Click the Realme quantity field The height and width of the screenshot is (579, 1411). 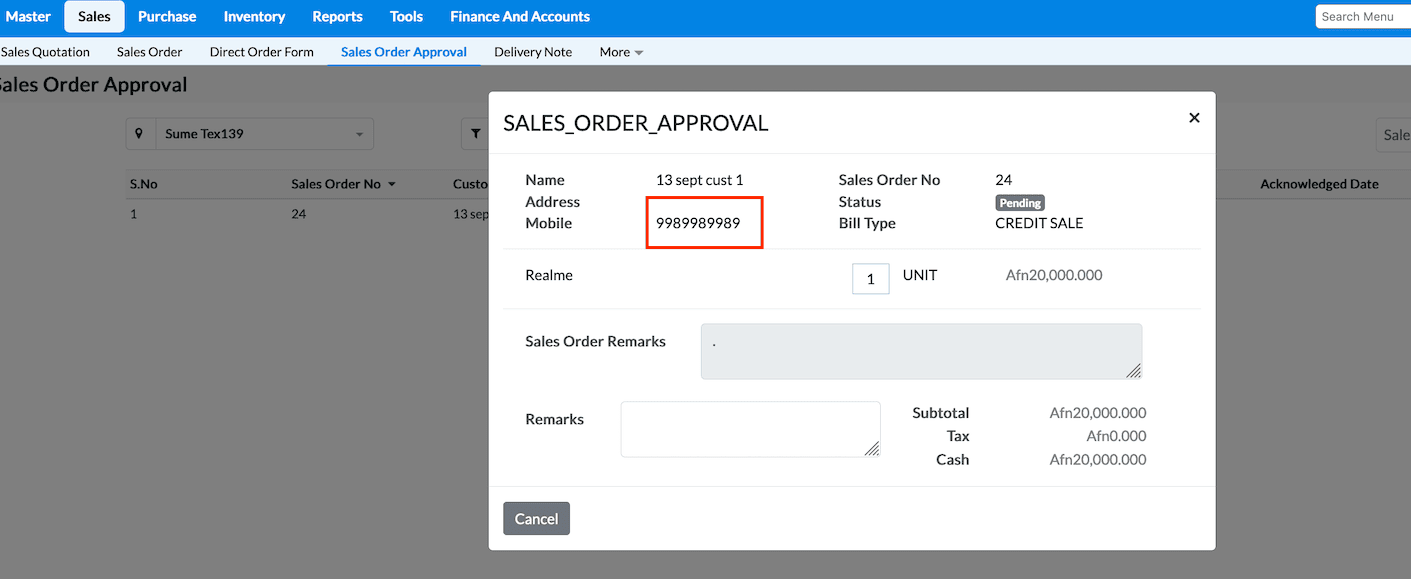click(x=870, y=279)
